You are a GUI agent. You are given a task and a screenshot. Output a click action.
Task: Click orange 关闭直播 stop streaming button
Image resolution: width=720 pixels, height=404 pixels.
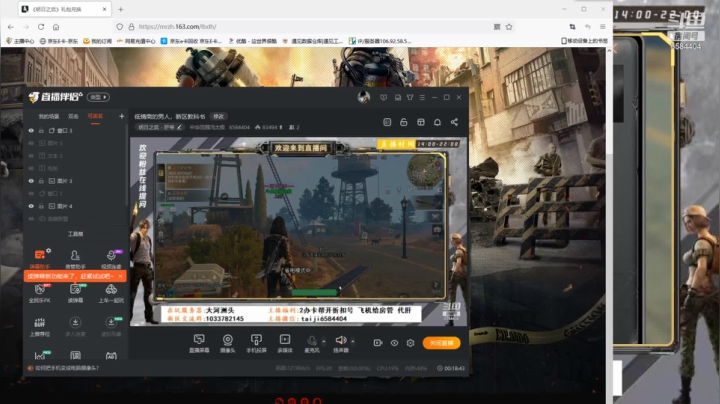point(441,343)
